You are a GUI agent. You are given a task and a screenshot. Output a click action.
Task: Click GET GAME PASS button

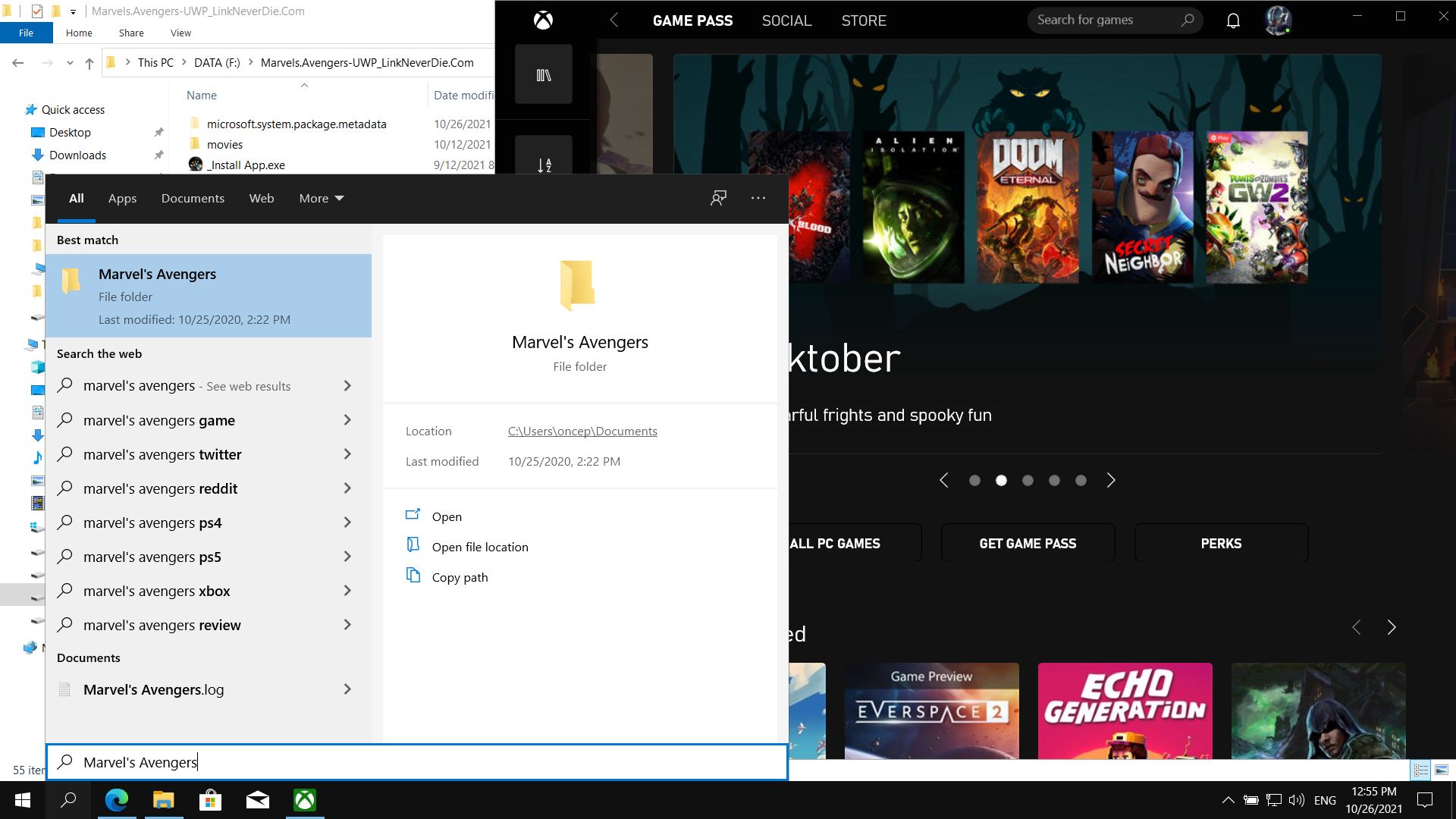click(1028, 543)
